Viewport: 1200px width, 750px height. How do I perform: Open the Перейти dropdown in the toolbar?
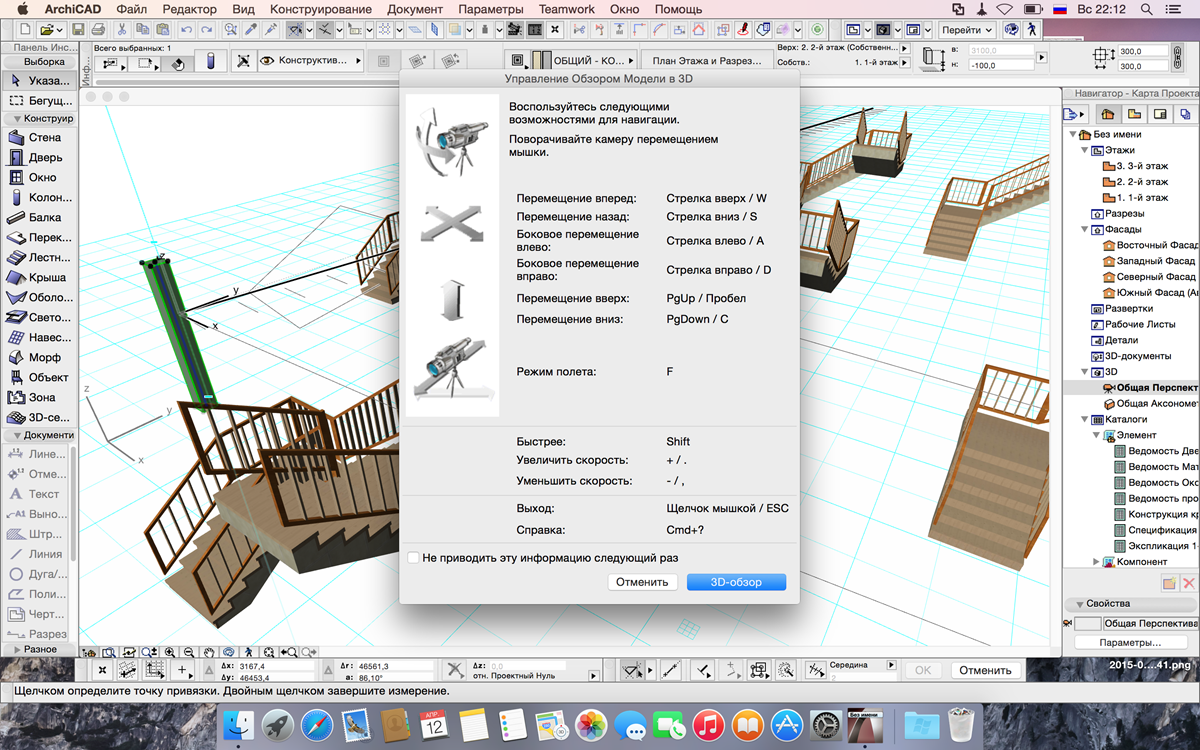[x=966, y=30]
